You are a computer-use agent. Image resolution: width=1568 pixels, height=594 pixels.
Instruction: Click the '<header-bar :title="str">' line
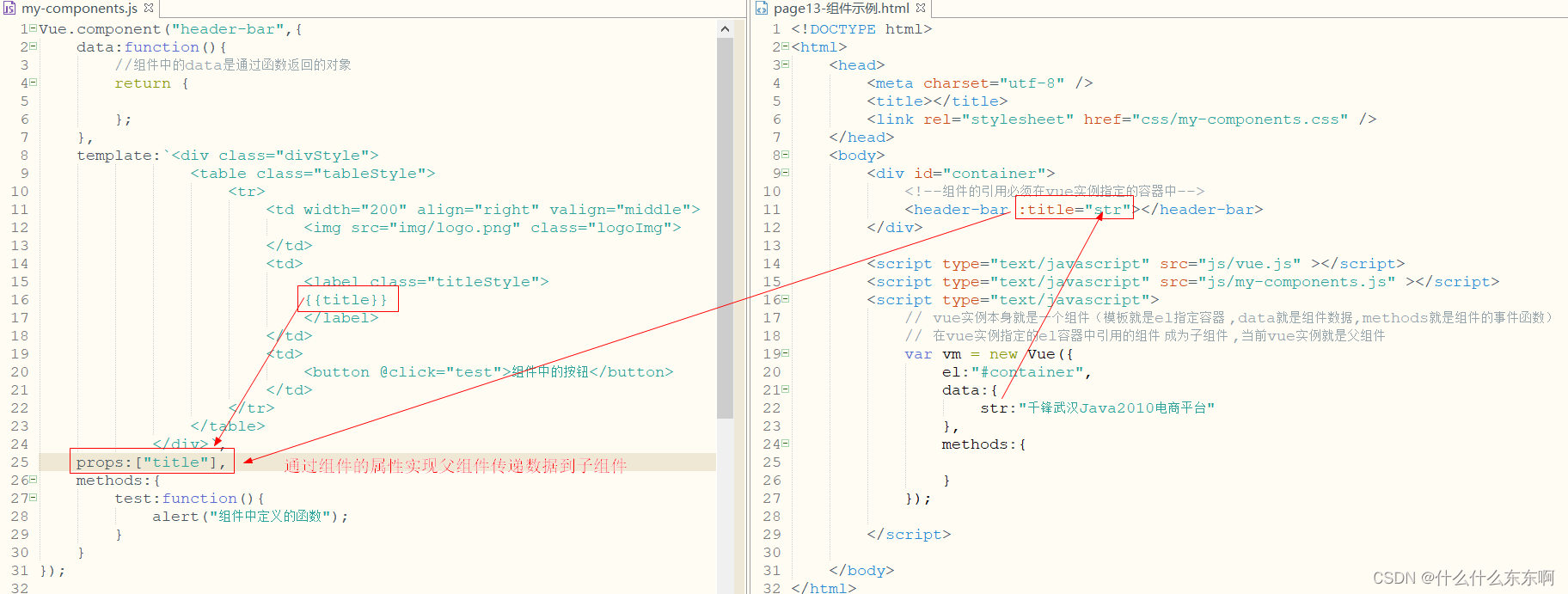1084,210
